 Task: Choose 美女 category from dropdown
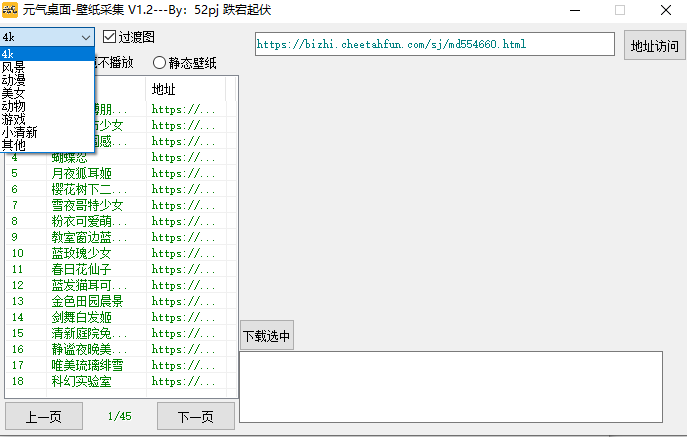[x=47, y=93]
